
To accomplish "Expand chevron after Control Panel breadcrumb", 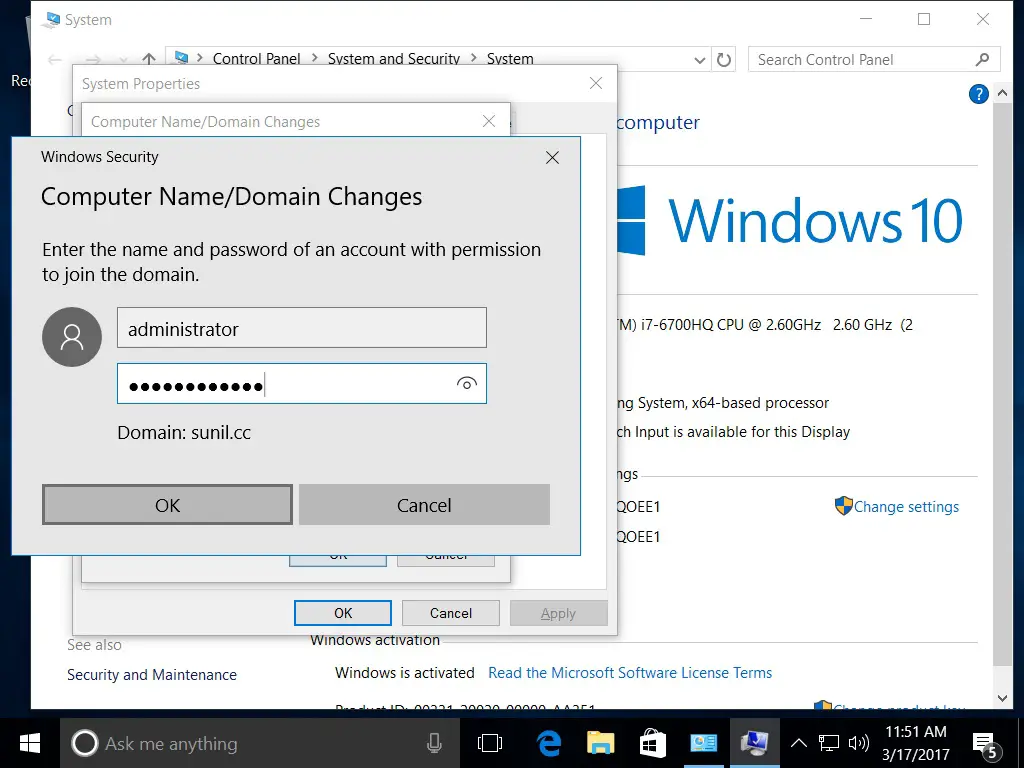I will point(314,58).
